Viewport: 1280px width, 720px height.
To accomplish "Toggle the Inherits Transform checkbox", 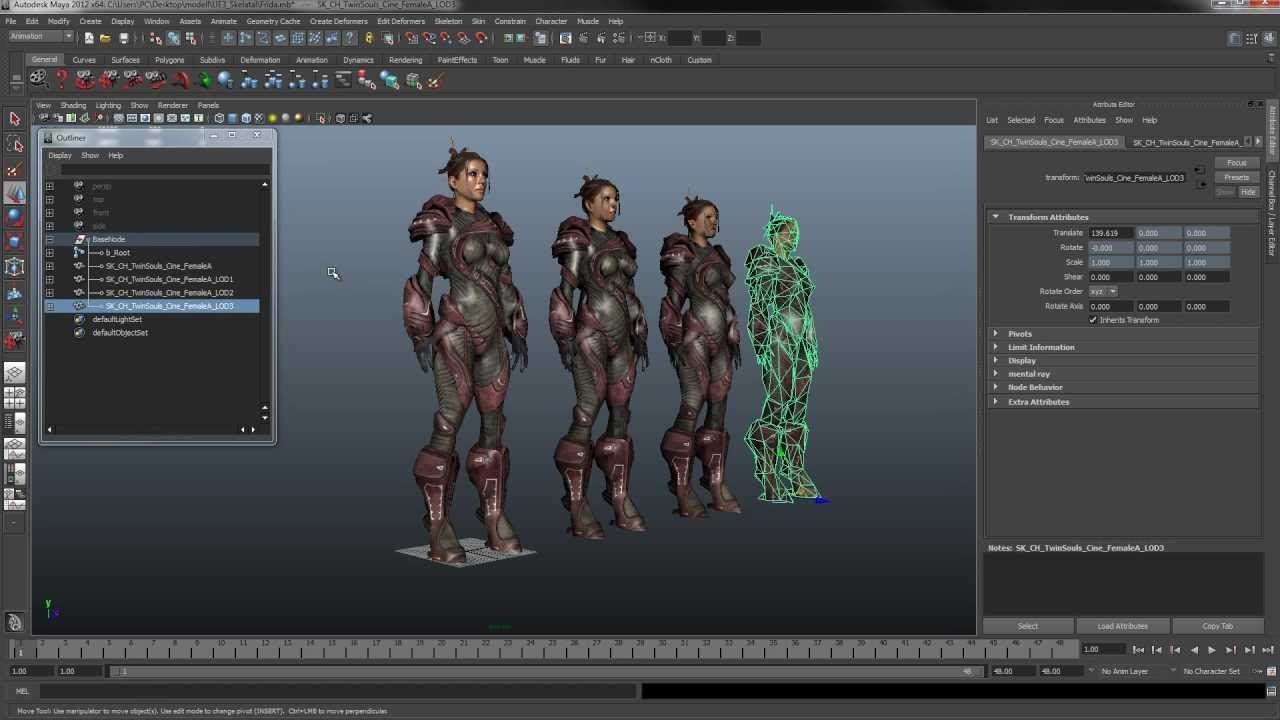I will pos(1093,320).
